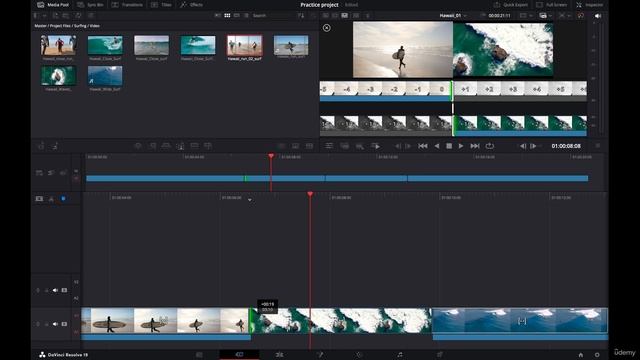Click the Append edit icon
This screenshot has height=360, width=640.
coord(152,146)
